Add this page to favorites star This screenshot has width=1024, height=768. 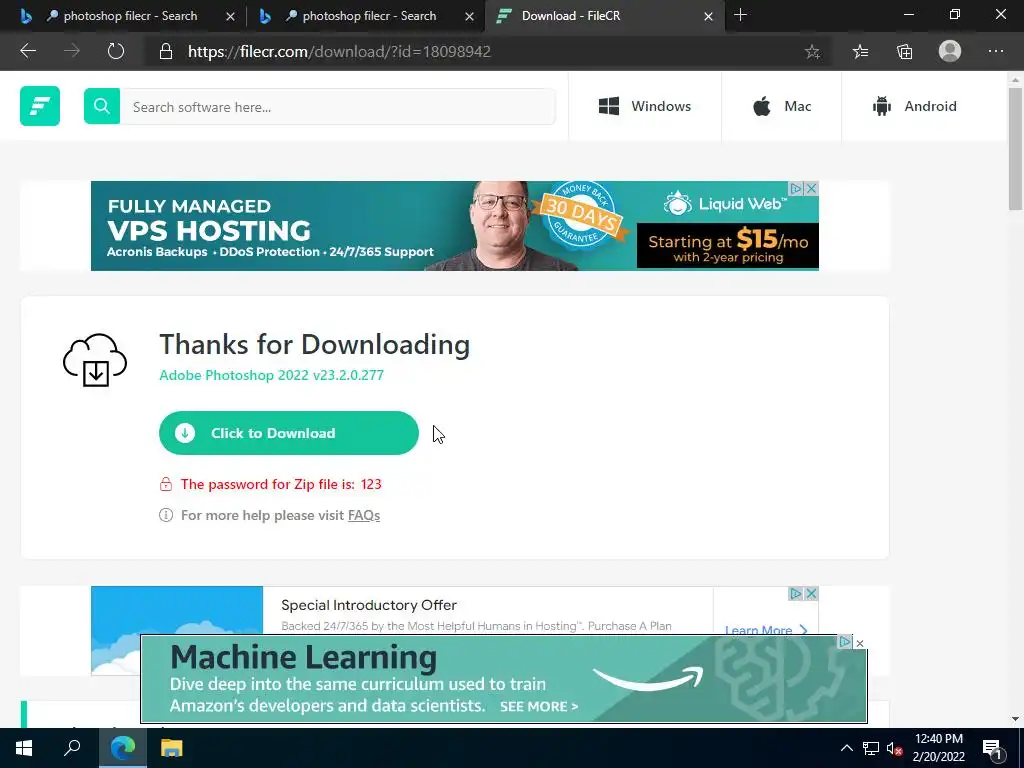[x=812, y=52]
